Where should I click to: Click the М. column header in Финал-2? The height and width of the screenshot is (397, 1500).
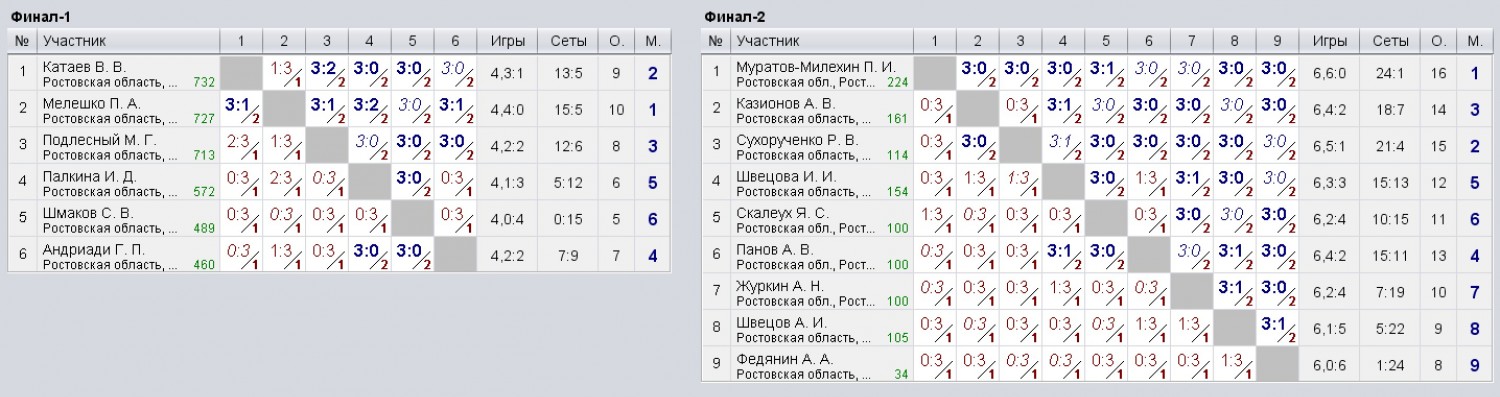click(x=1474, y=41)
